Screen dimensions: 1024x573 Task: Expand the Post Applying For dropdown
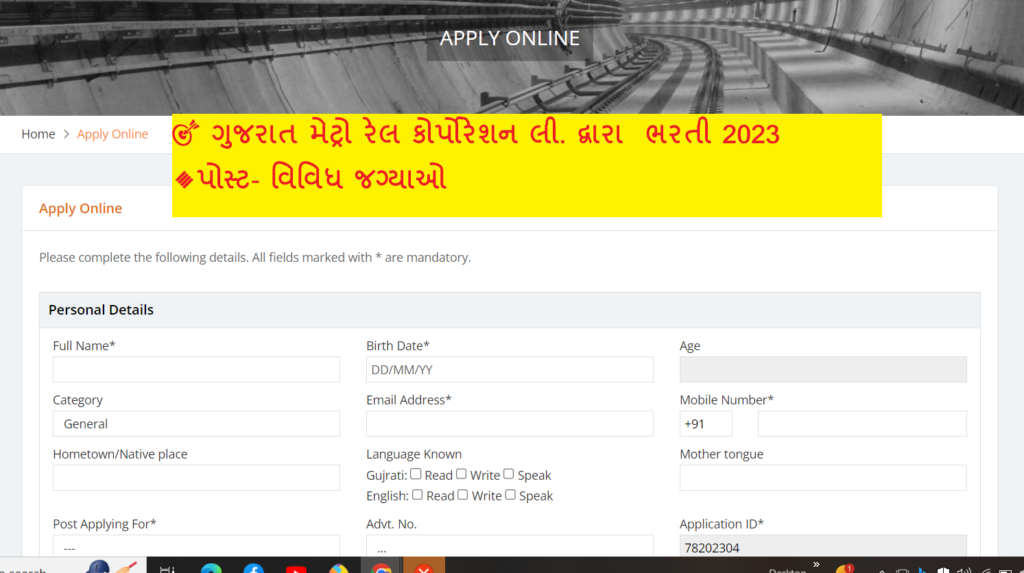[196, 546]
